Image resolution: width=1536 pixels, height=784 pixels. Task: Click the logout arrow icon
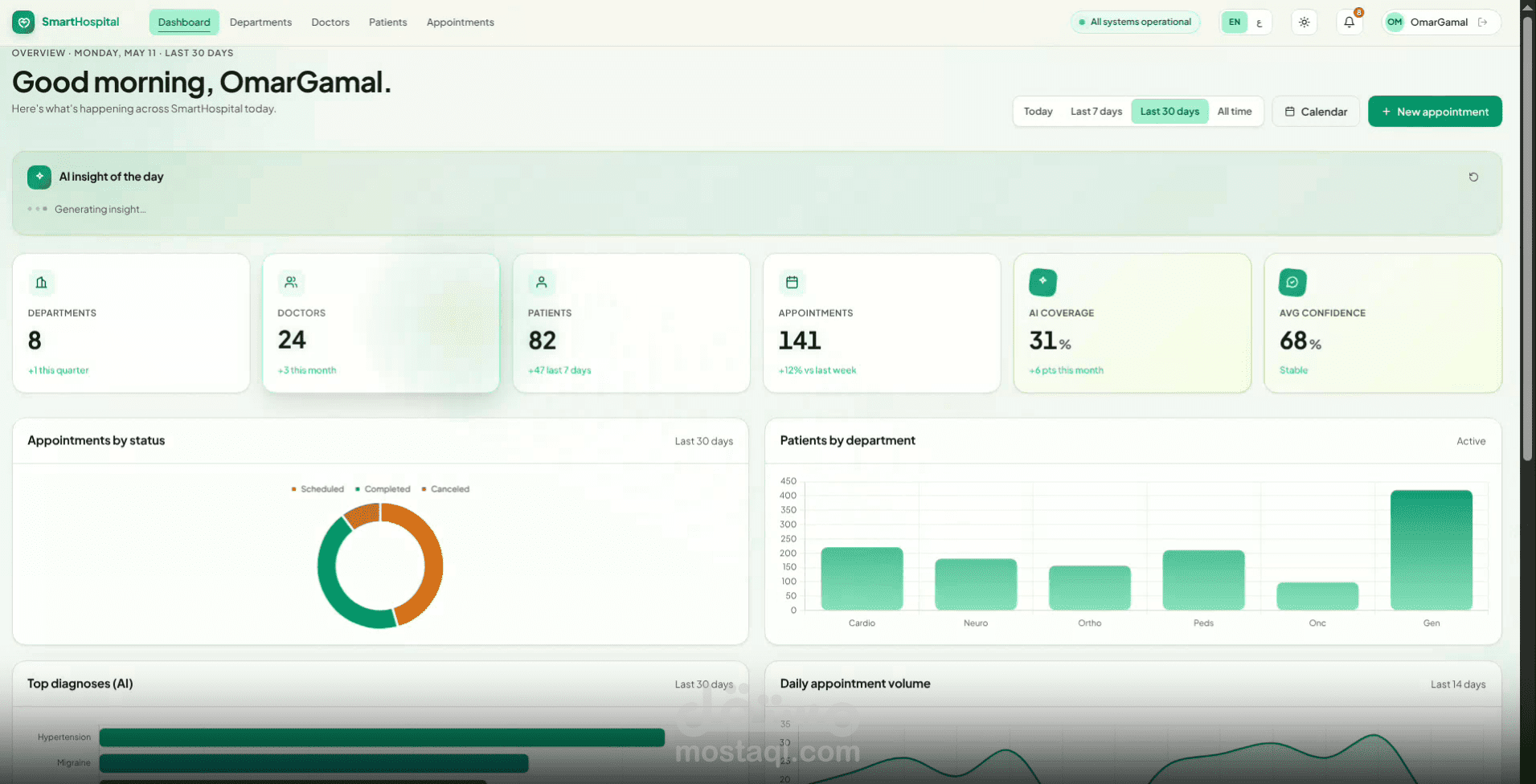coord(1483,22)
